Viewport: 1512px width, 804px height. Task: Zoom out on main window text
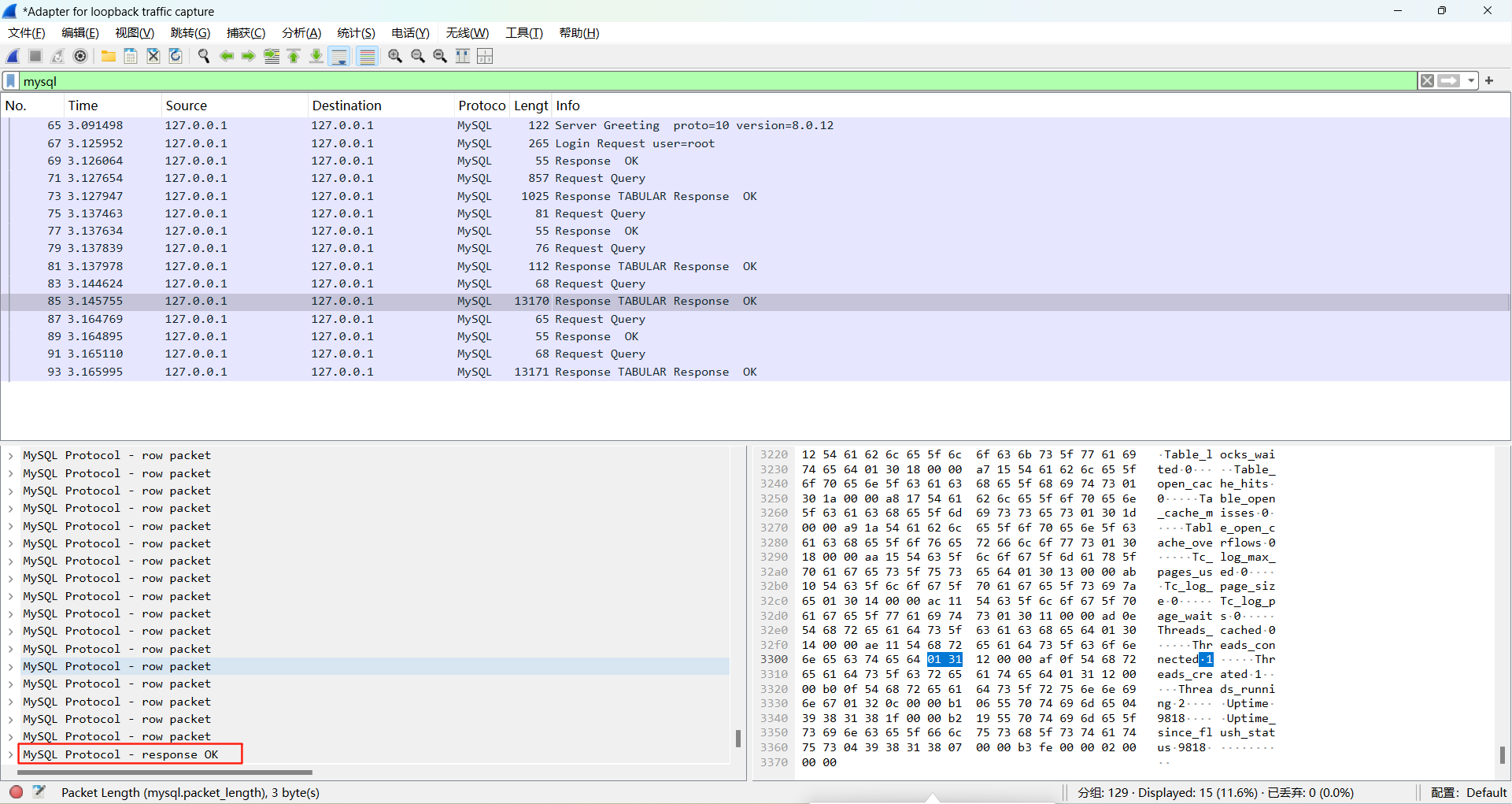tap(418, 56)
